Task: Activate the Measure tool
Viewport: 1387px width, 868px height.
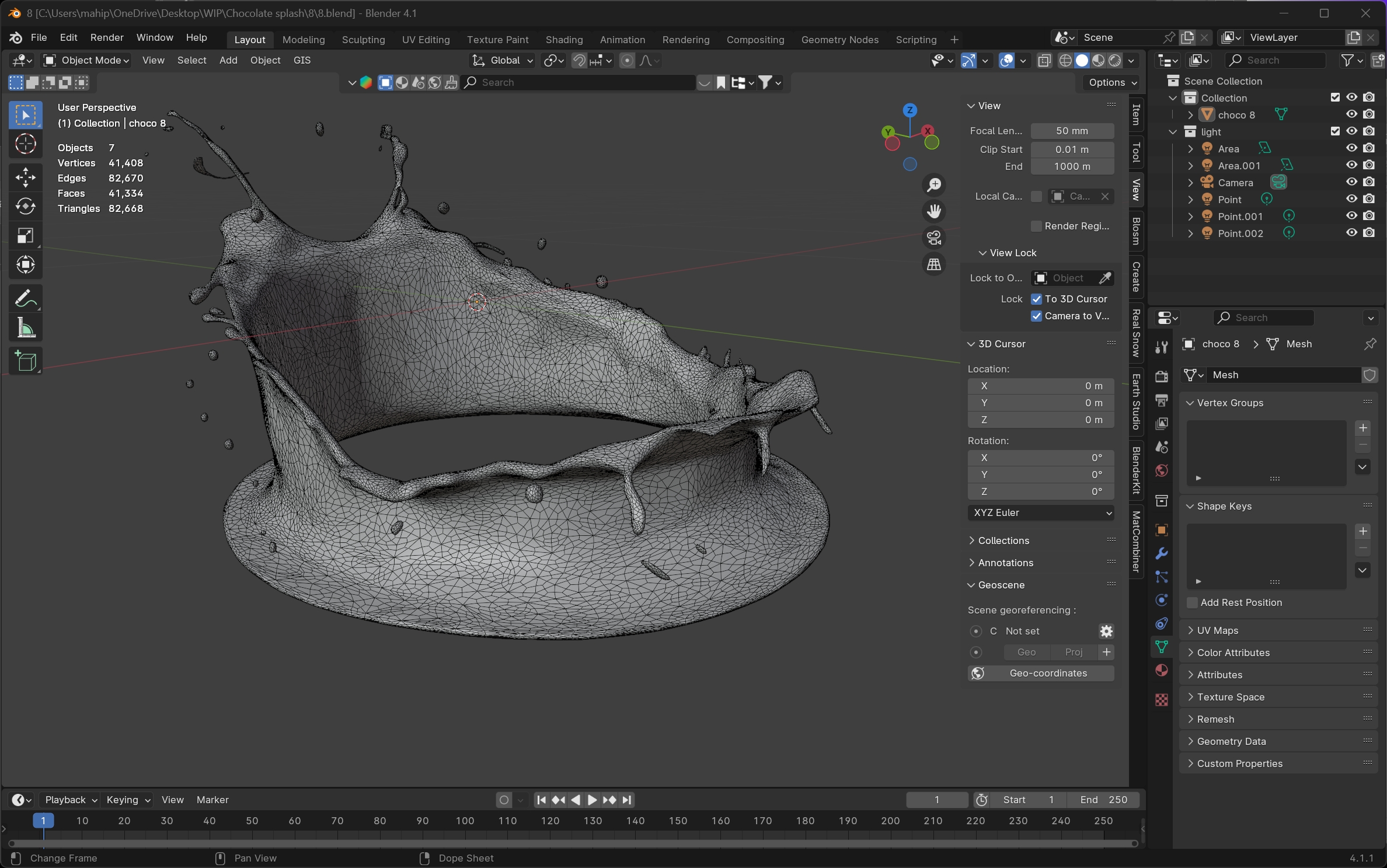Action: (x=25, y=328)
